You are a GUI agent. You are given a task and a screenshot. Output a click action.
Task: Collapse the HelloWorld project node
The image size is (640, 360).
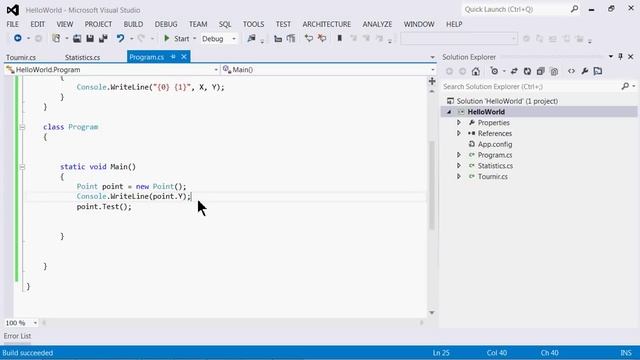click(449, 112)
